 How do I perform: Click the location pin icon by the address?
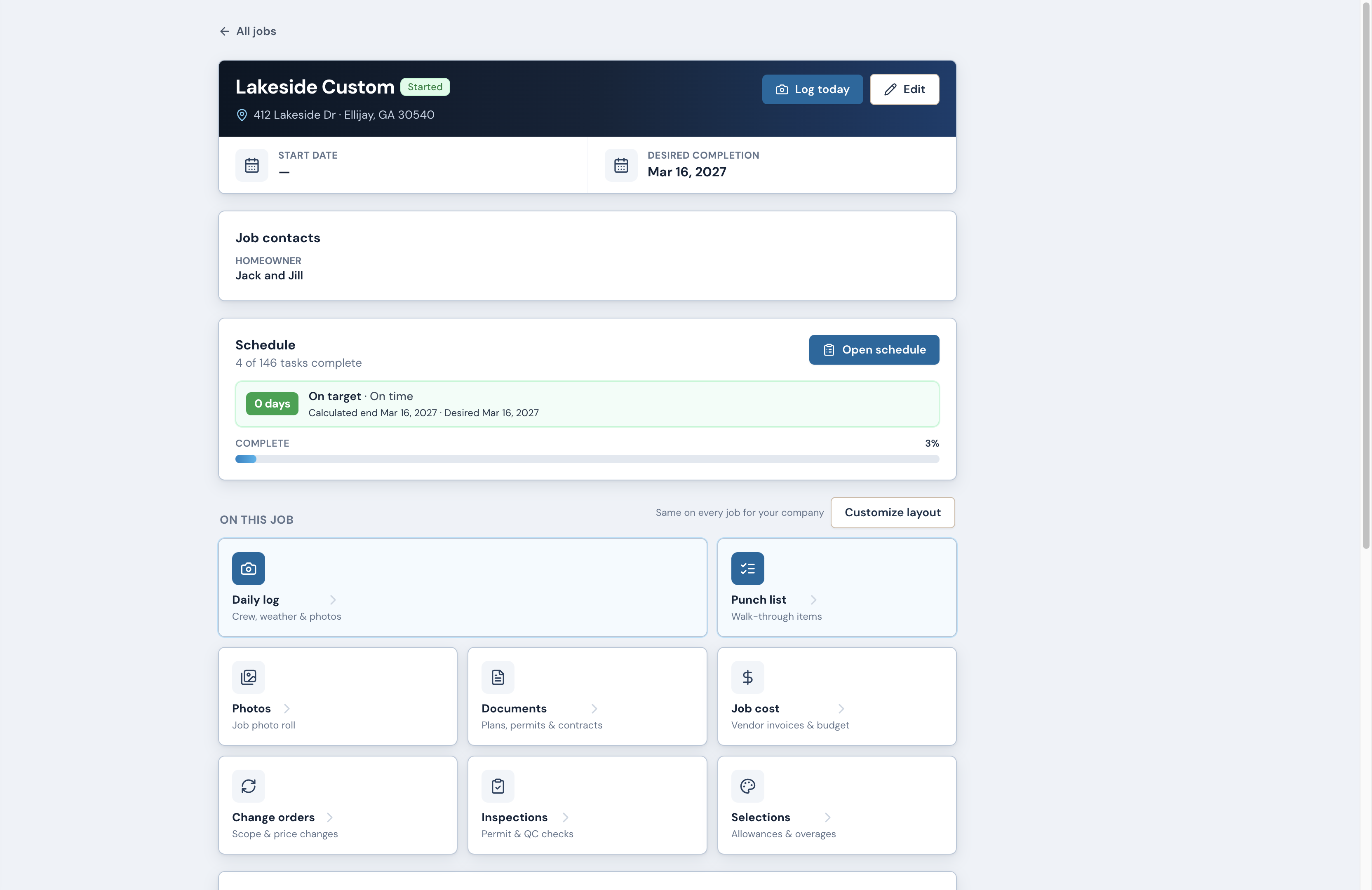(x=242, y=115)
